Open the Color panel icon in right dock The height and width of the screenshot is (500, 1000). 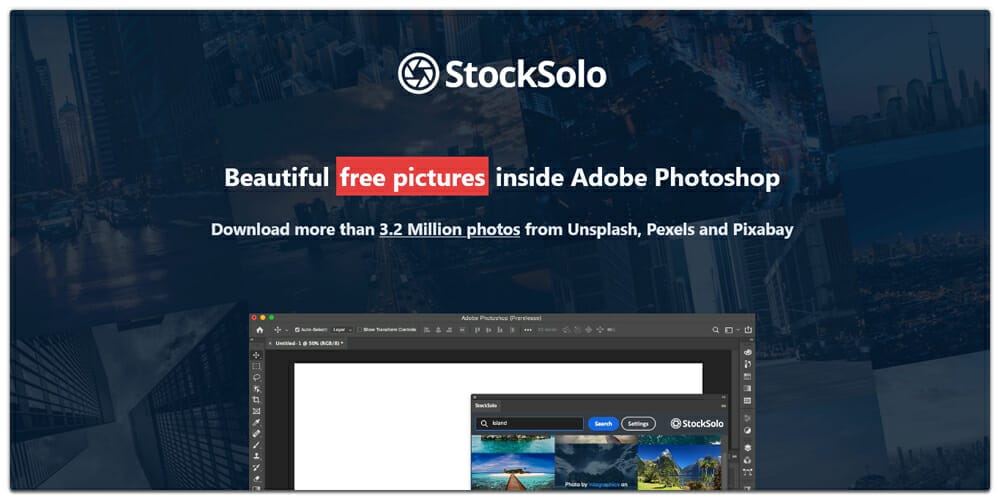point(747,352)
